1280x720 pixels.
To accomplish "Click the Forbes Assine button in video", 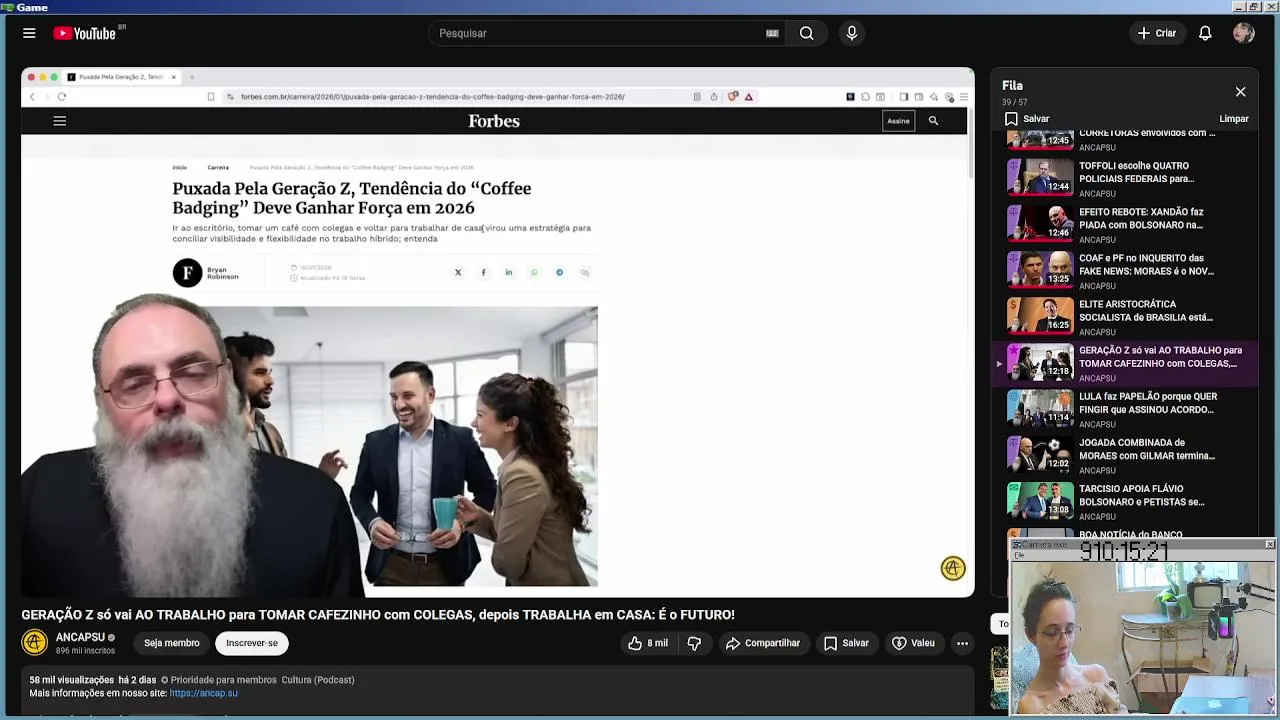I will click(x=898, y=121).
